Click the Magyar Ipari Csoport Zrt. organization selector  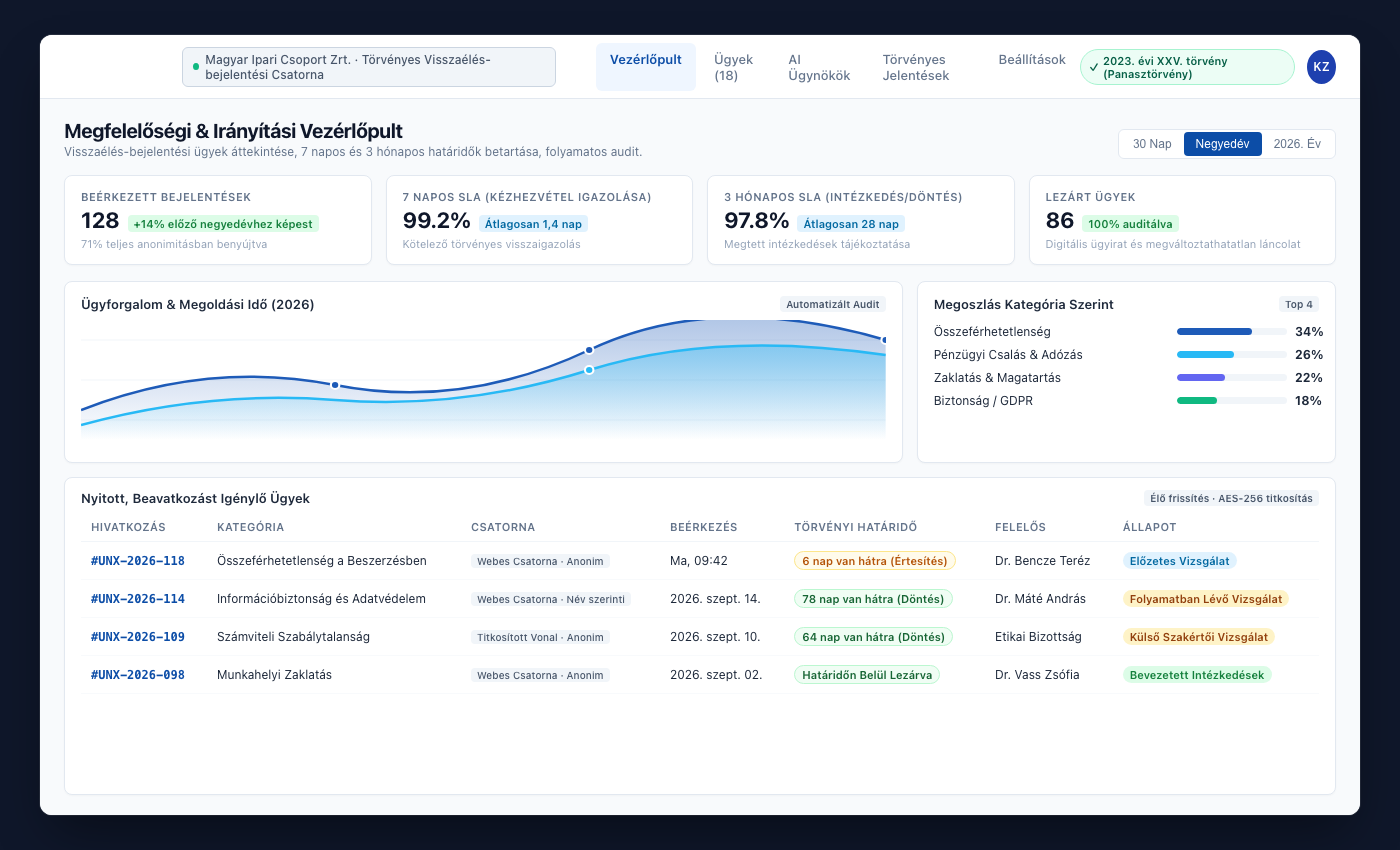(x=369, y=67)
